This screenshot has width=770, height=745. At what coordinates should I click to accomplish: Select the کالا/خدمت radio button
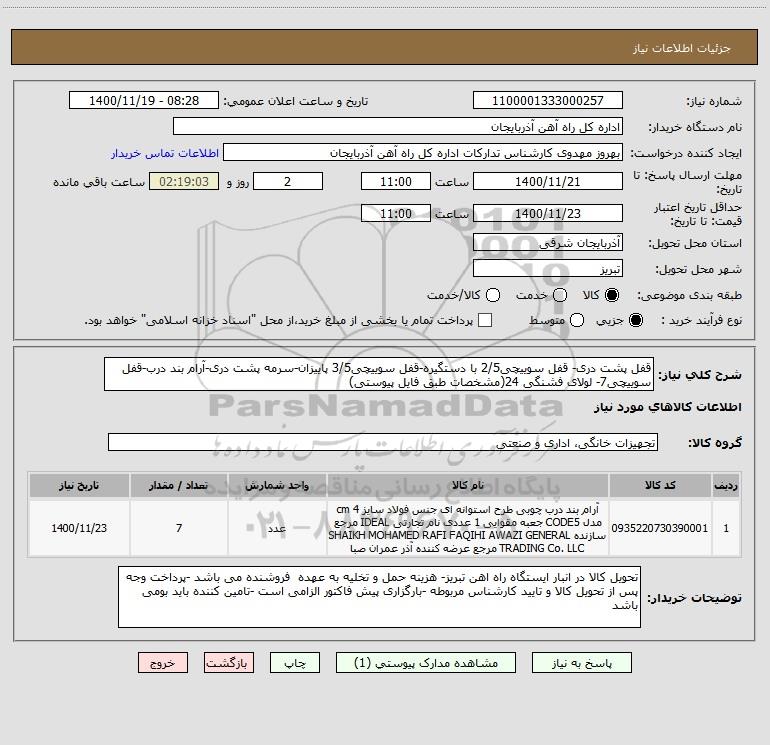click(x=493, y=295)
